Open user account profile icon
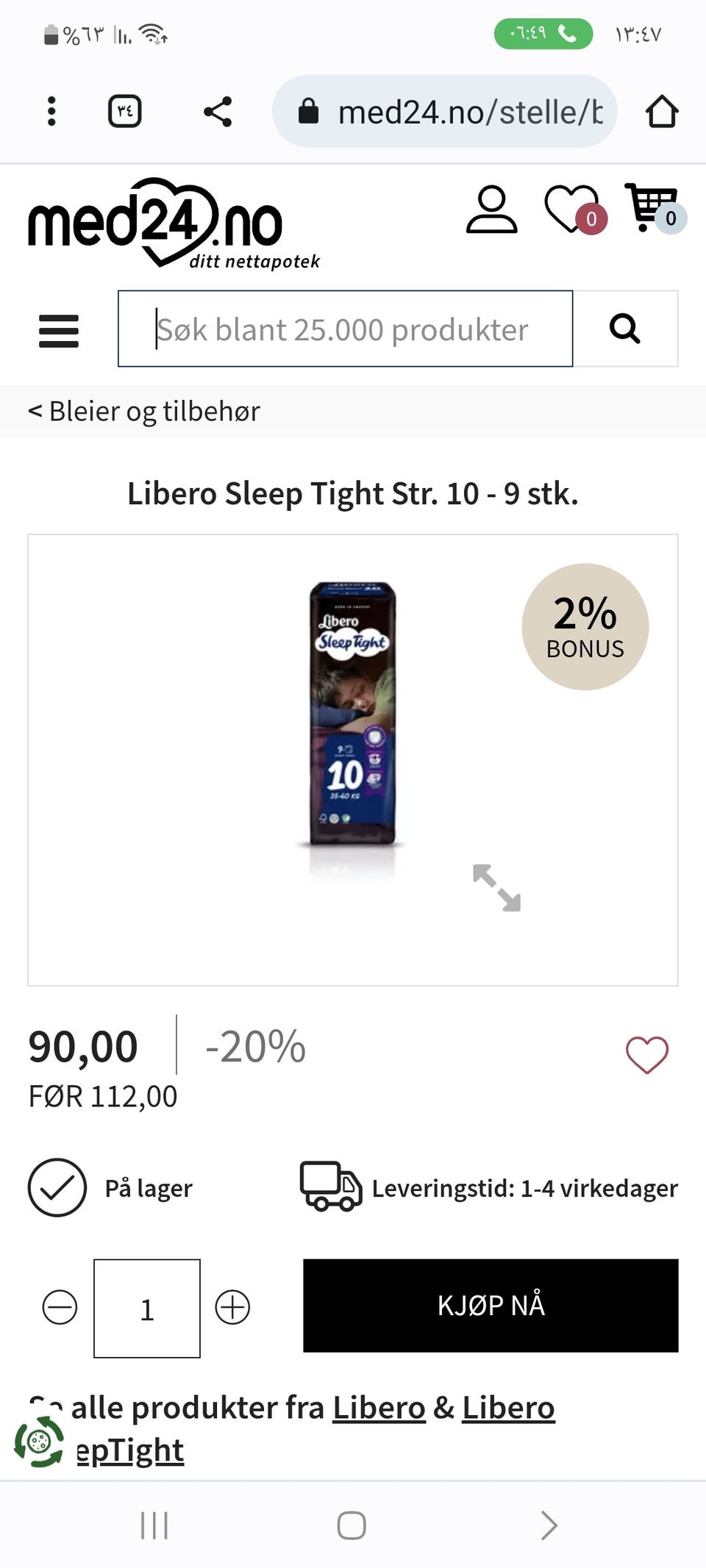The height and width of the screenshot is (1568, 706). click(491, 210)
